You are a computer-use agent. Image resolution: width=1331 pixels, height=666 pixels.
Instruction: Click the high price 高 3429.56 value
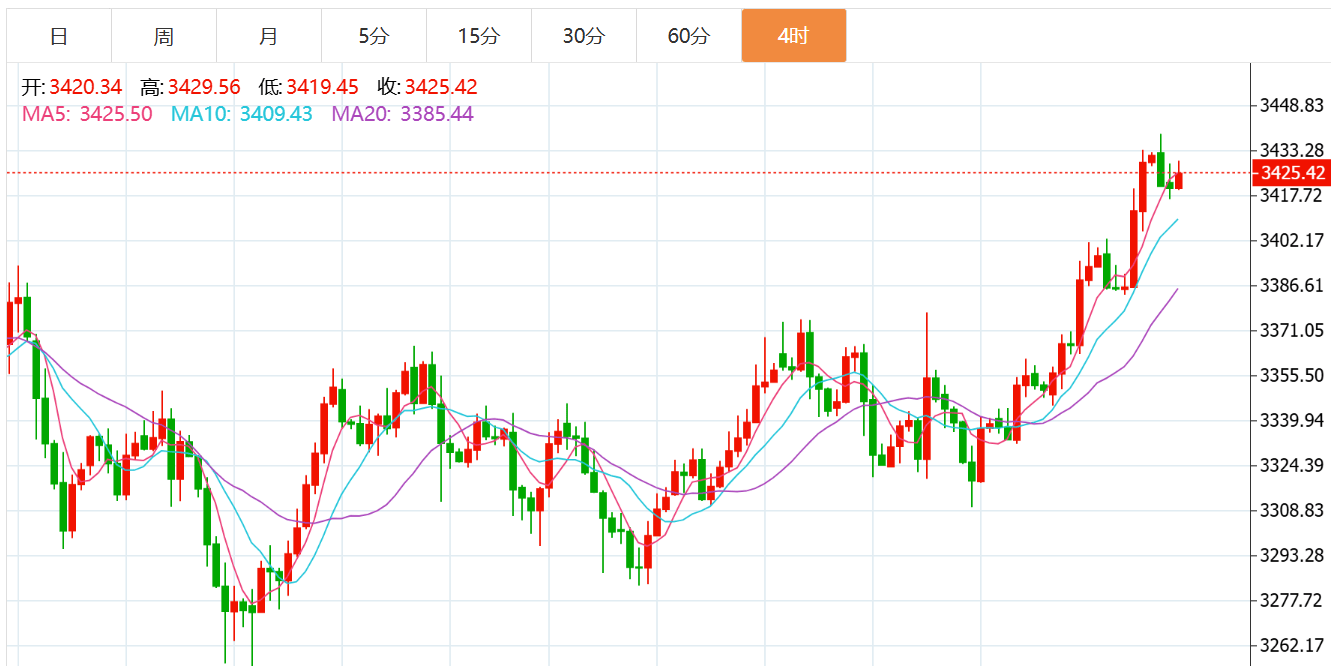coord(203,88)
